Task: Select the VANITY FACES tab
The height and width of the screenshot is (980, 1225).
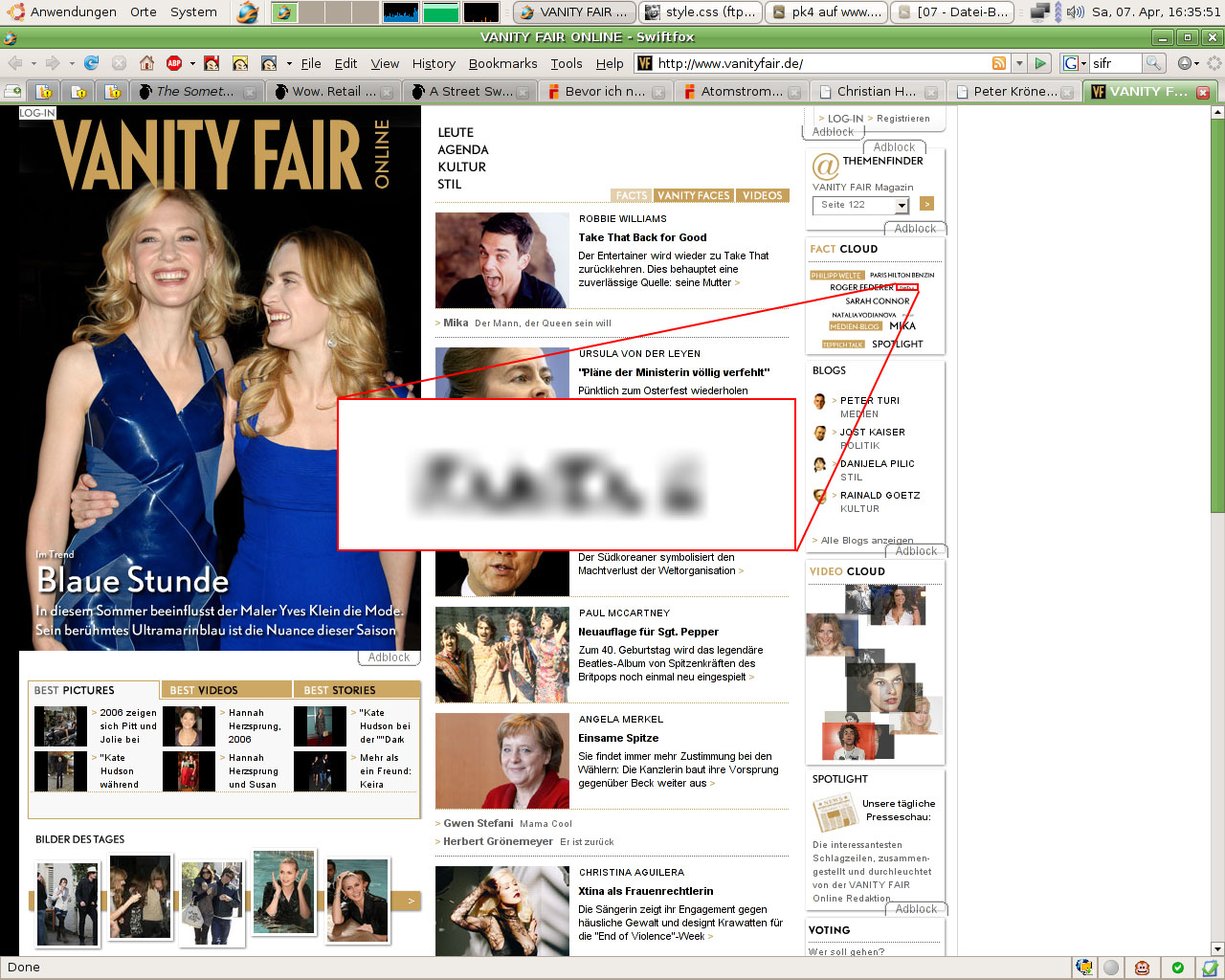Action: (x=694, y=195)
